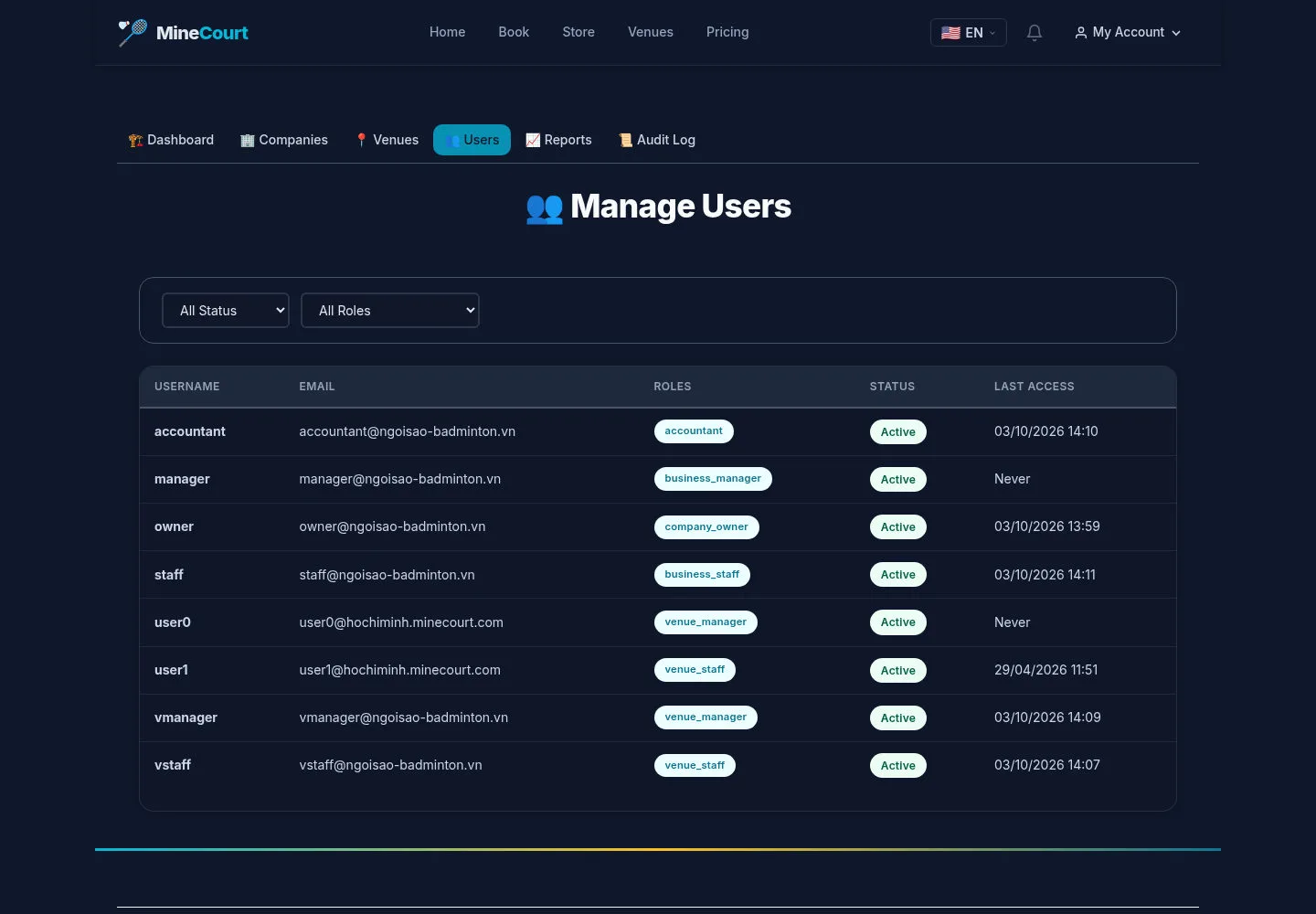Click the business_manager role badge
This screenshot has height=914, width=1316.
tap(713, 479)
